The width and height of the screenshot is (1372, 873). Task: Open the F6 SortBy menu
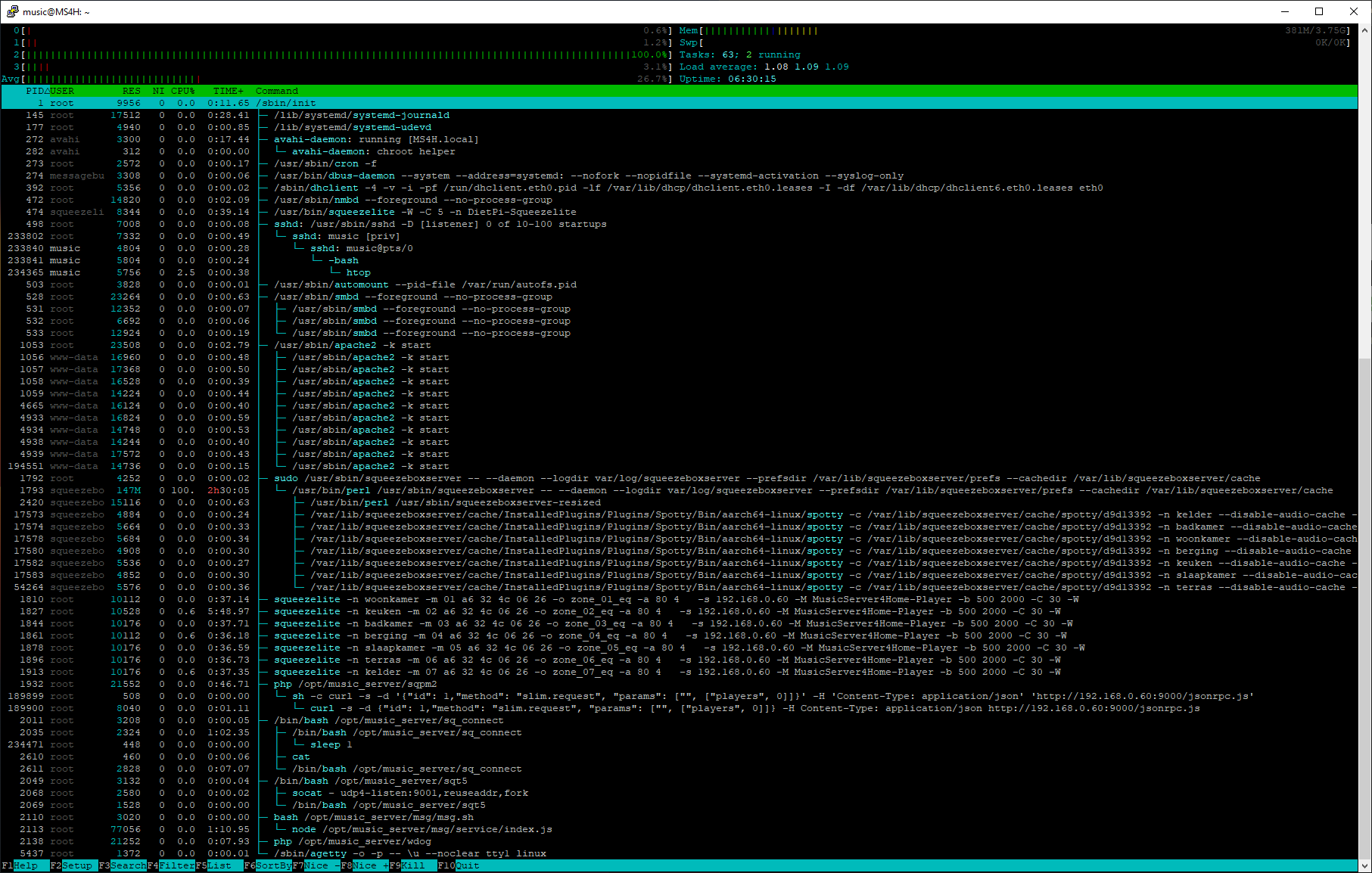click(x=272, y=865)
